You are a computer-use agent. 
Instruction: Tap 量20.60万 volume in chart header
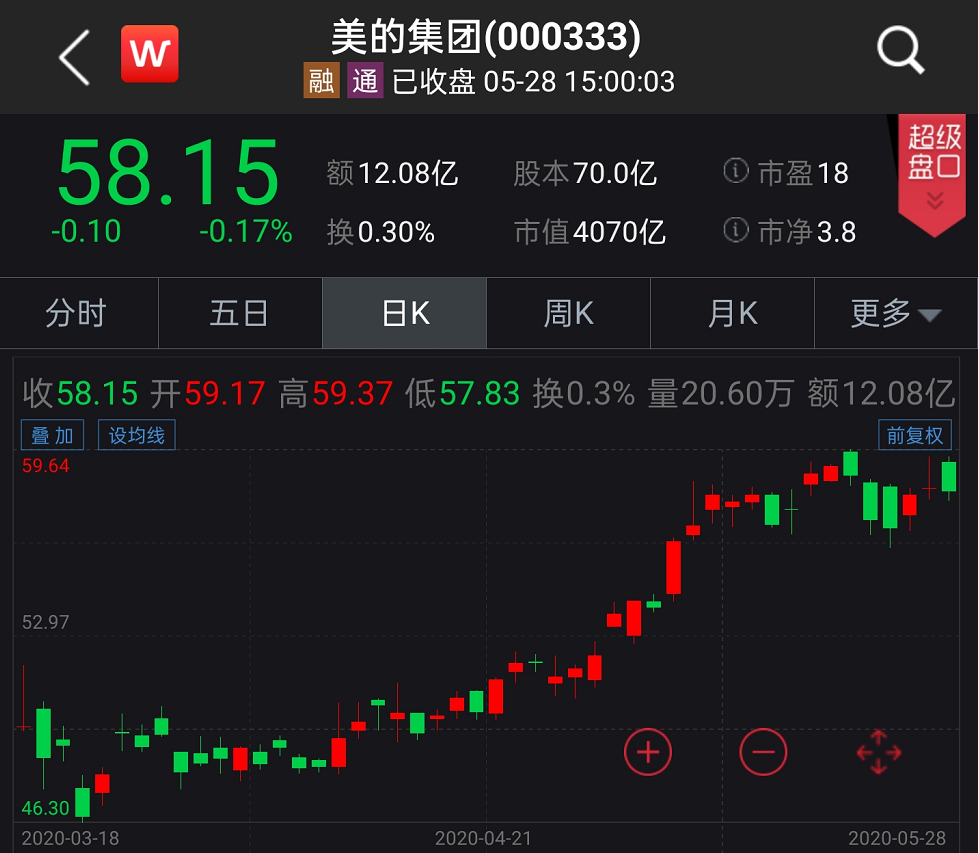tap(721, 393)
